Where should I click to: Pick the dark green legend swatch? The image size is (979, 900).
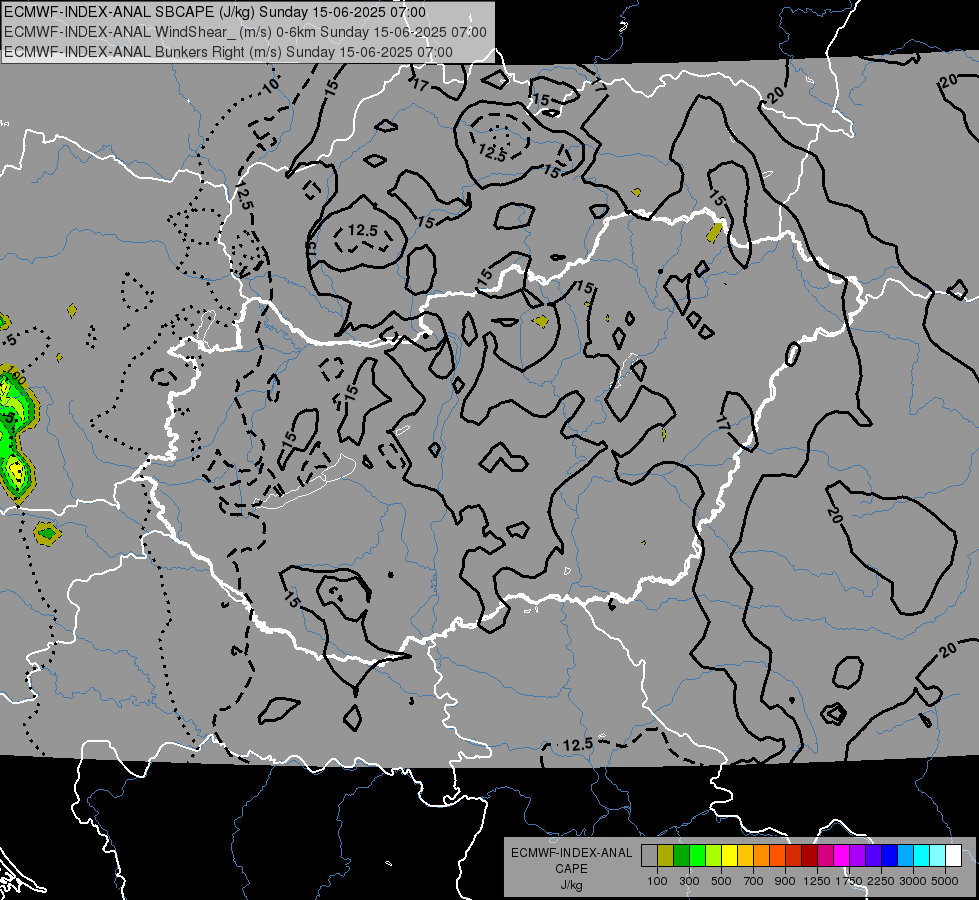click(x=681, y=856)
